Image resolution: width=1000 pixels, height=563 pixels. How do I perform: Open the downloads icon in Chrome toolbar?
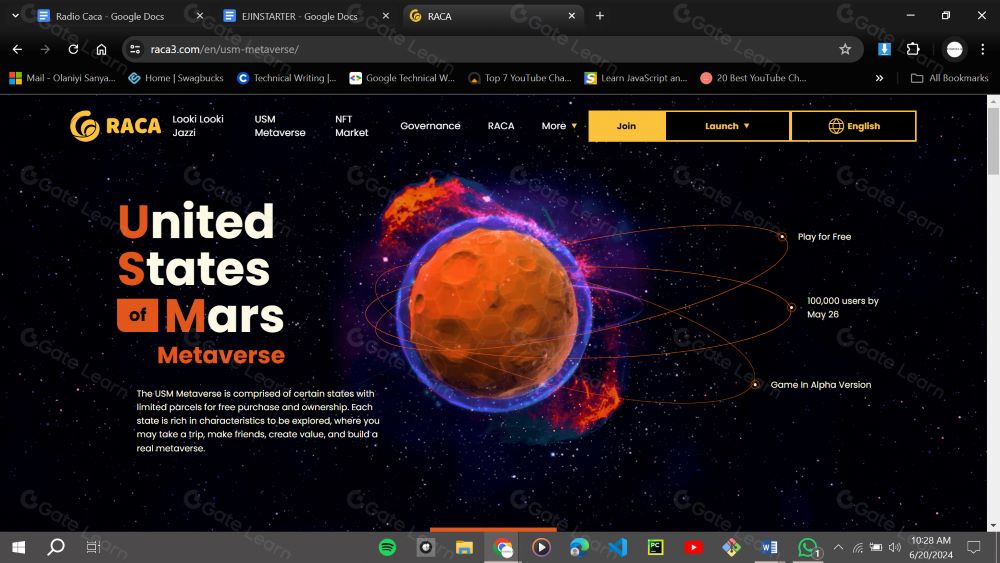884,49
